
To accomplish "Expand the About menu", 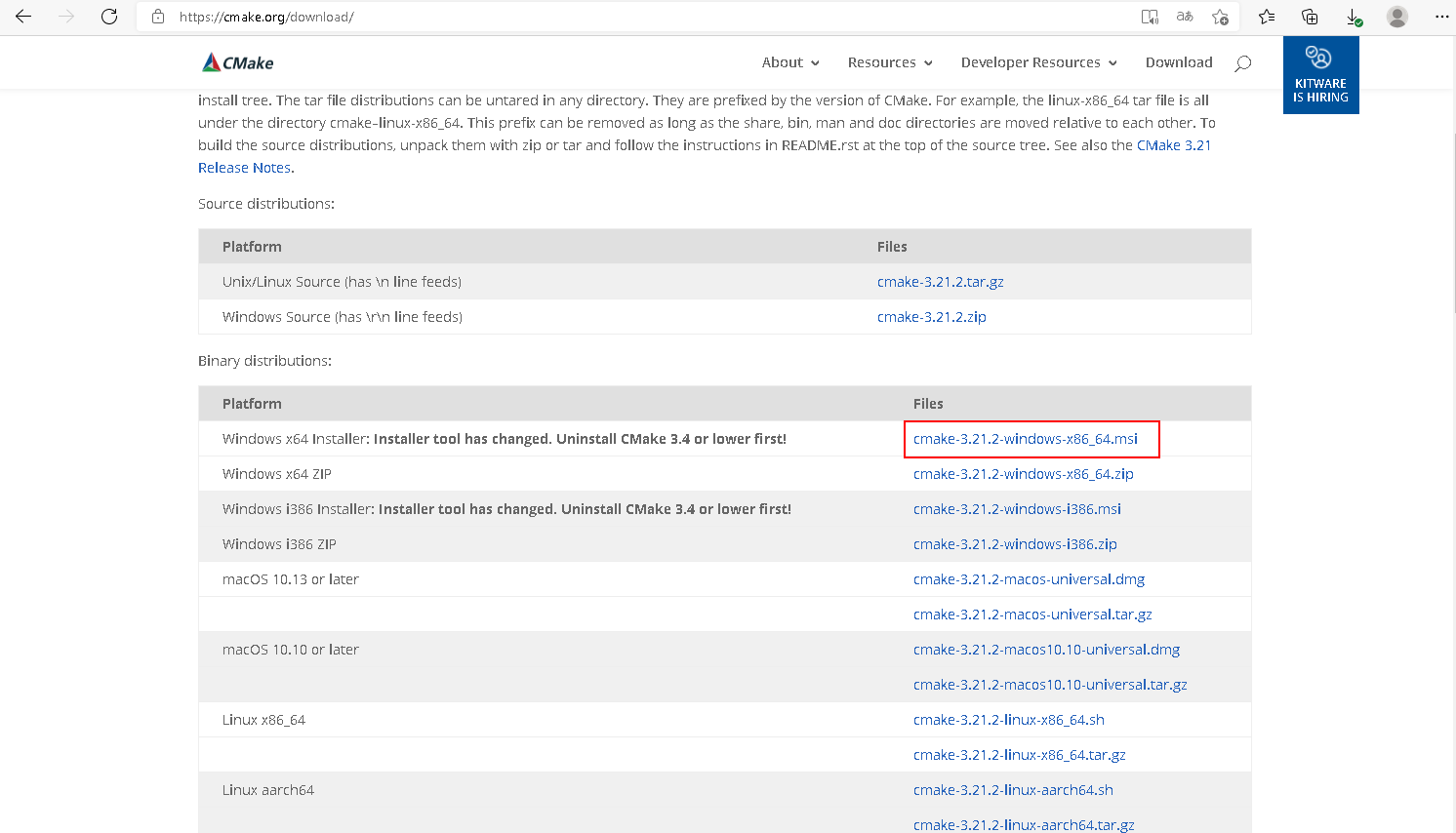I will point(790,62).
